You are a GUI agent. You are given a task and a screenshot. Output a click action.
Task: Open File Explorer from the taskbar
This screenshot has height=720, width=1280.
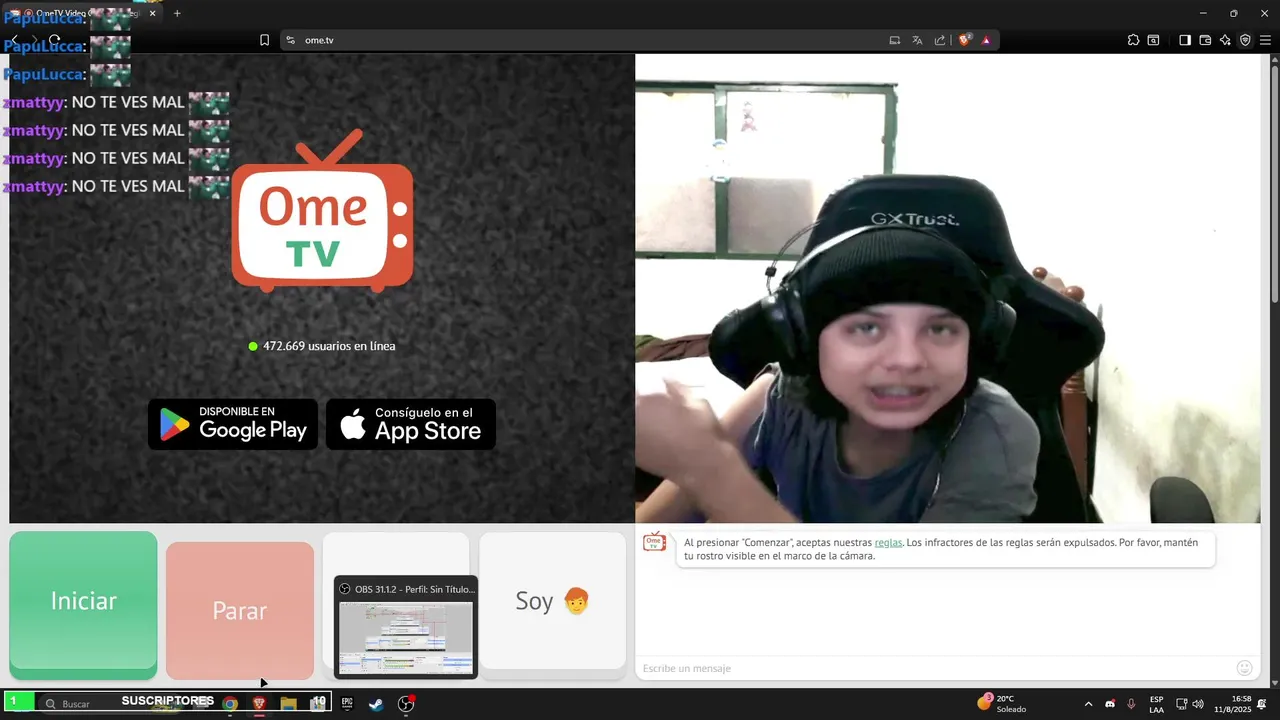pos(288,704)
